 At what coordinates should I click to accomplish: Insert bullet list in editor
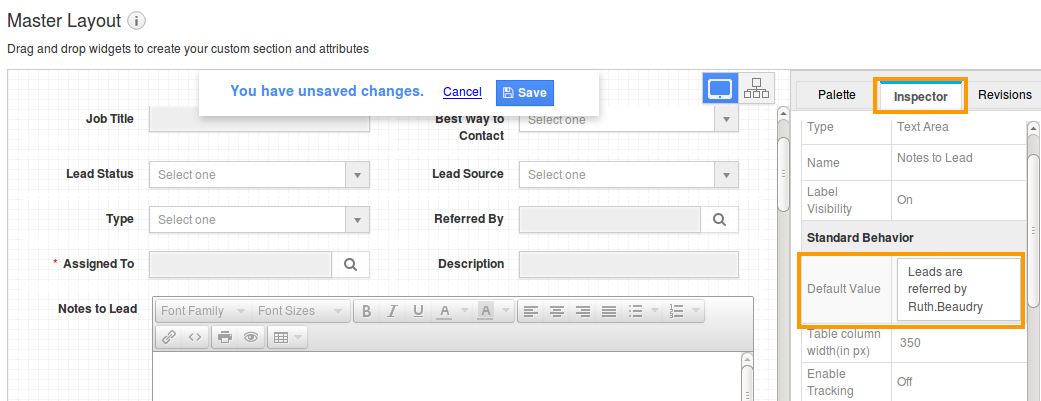tap(635, 311)
